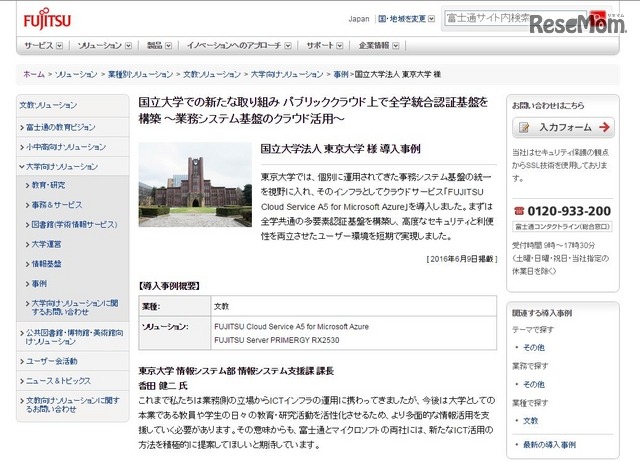Open 富士通の教育ビジョン in sidebar

point(60,127)
